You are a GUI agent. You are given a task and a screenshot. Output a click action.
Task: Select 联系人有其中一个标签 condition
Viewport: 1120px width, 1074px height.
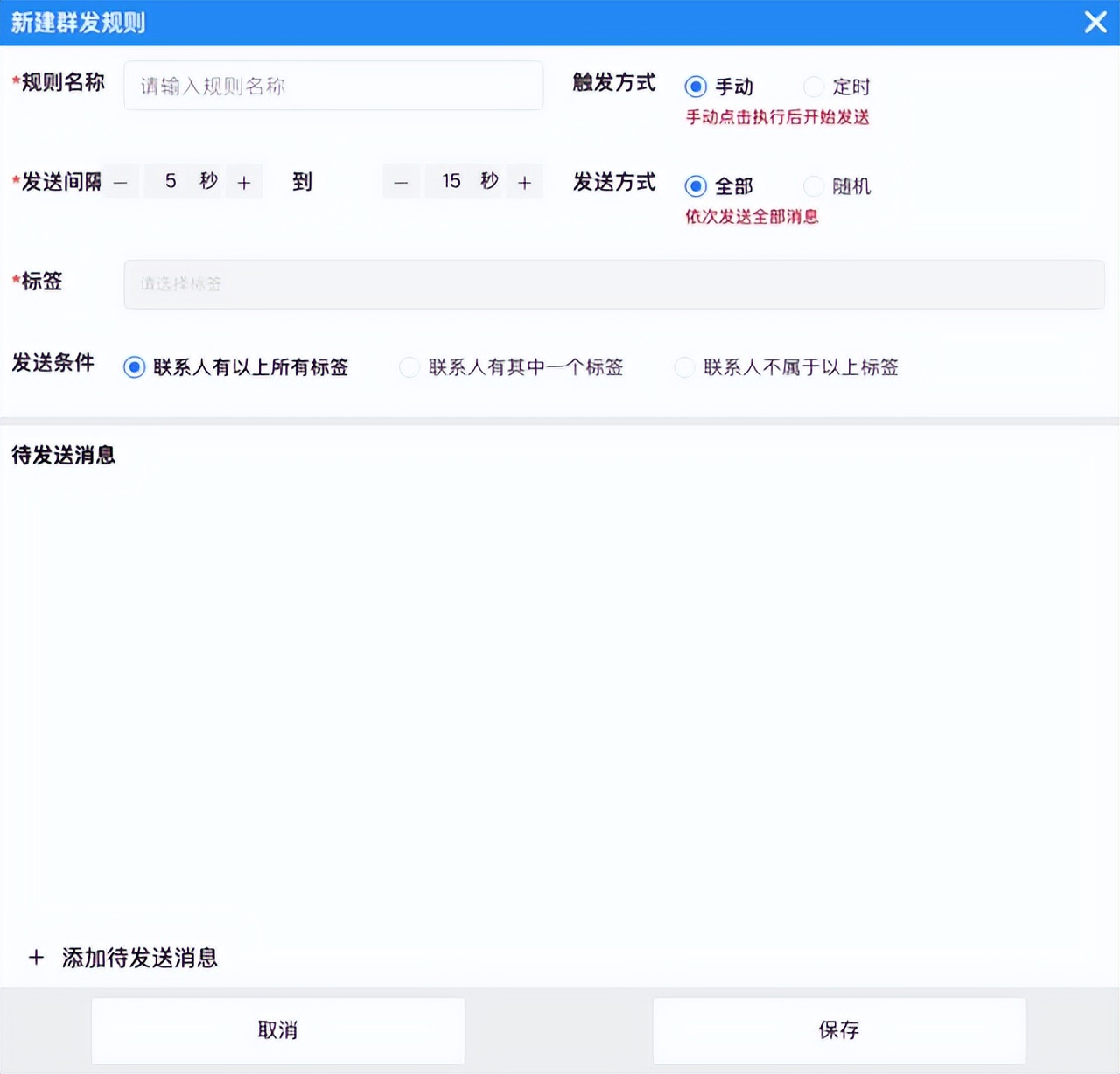tap(409, 367)
